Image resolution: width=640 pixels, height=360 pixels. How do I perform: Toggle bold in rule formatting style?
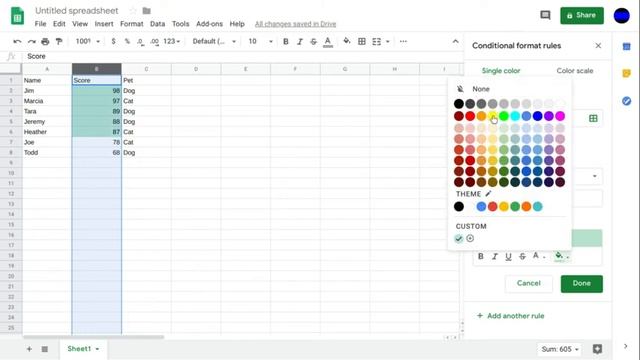tap(481, 256)
